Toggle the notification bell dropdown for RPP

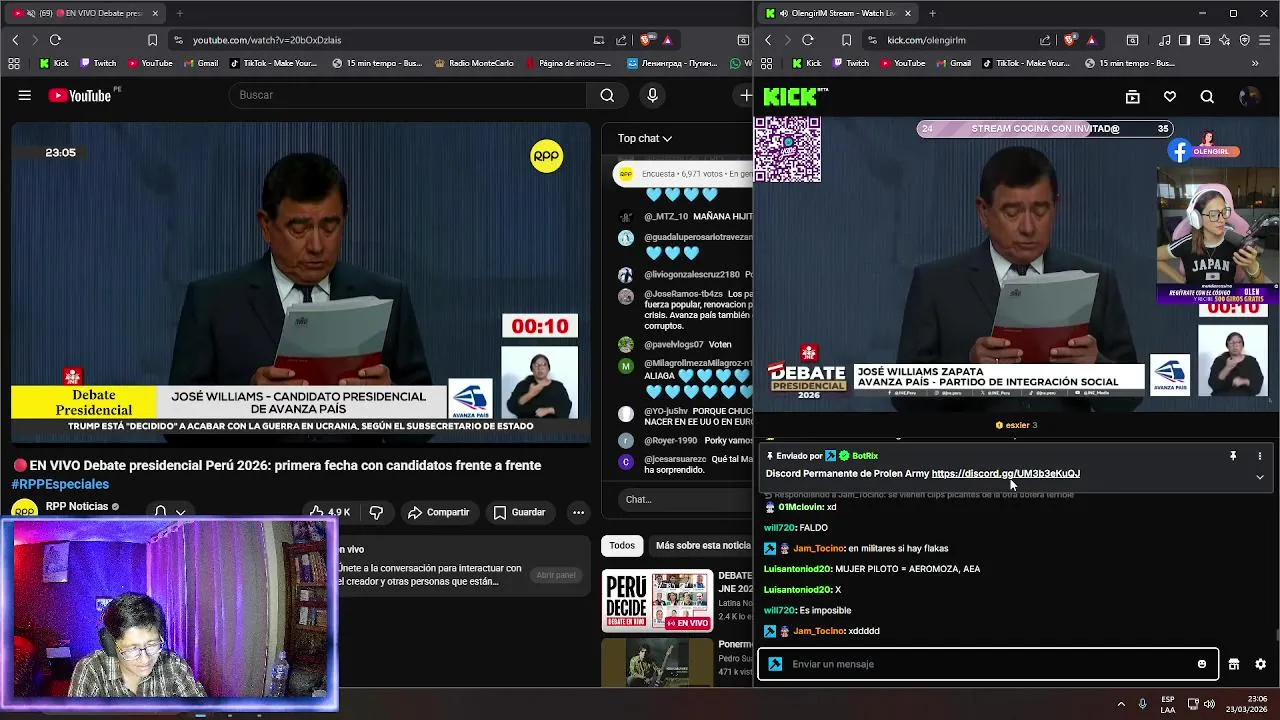point(170,512)
